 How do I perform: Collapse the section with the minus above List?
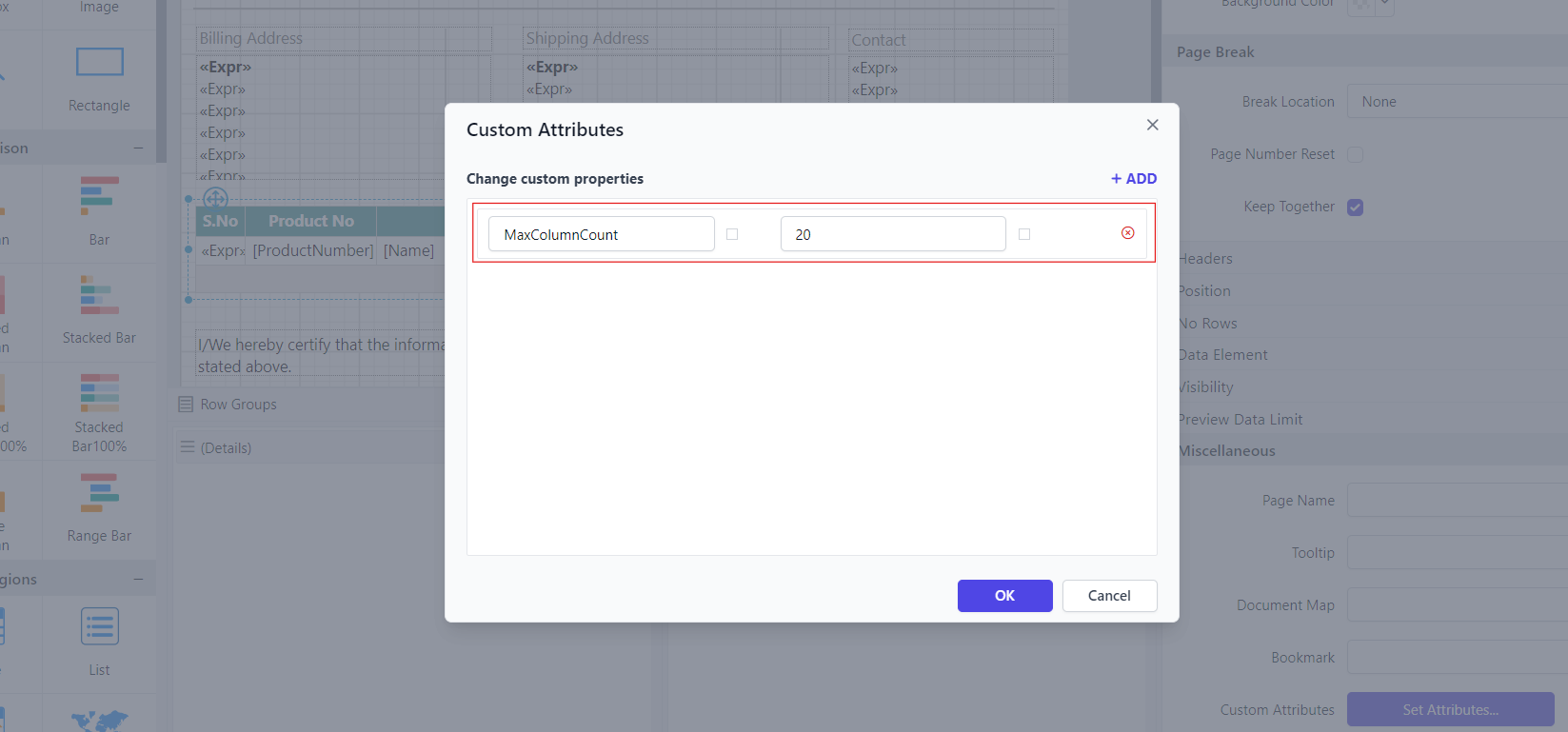coord(138,580)
